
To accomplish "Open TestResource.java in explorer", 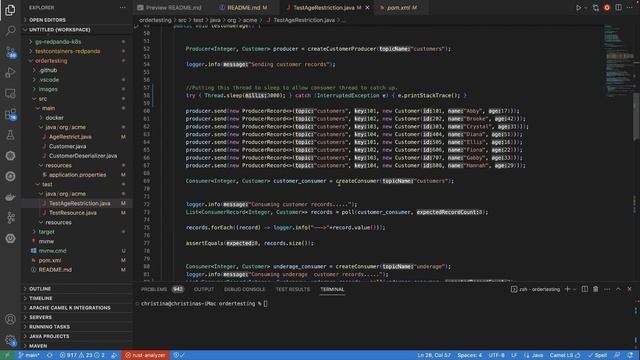I will click(73, 213).
